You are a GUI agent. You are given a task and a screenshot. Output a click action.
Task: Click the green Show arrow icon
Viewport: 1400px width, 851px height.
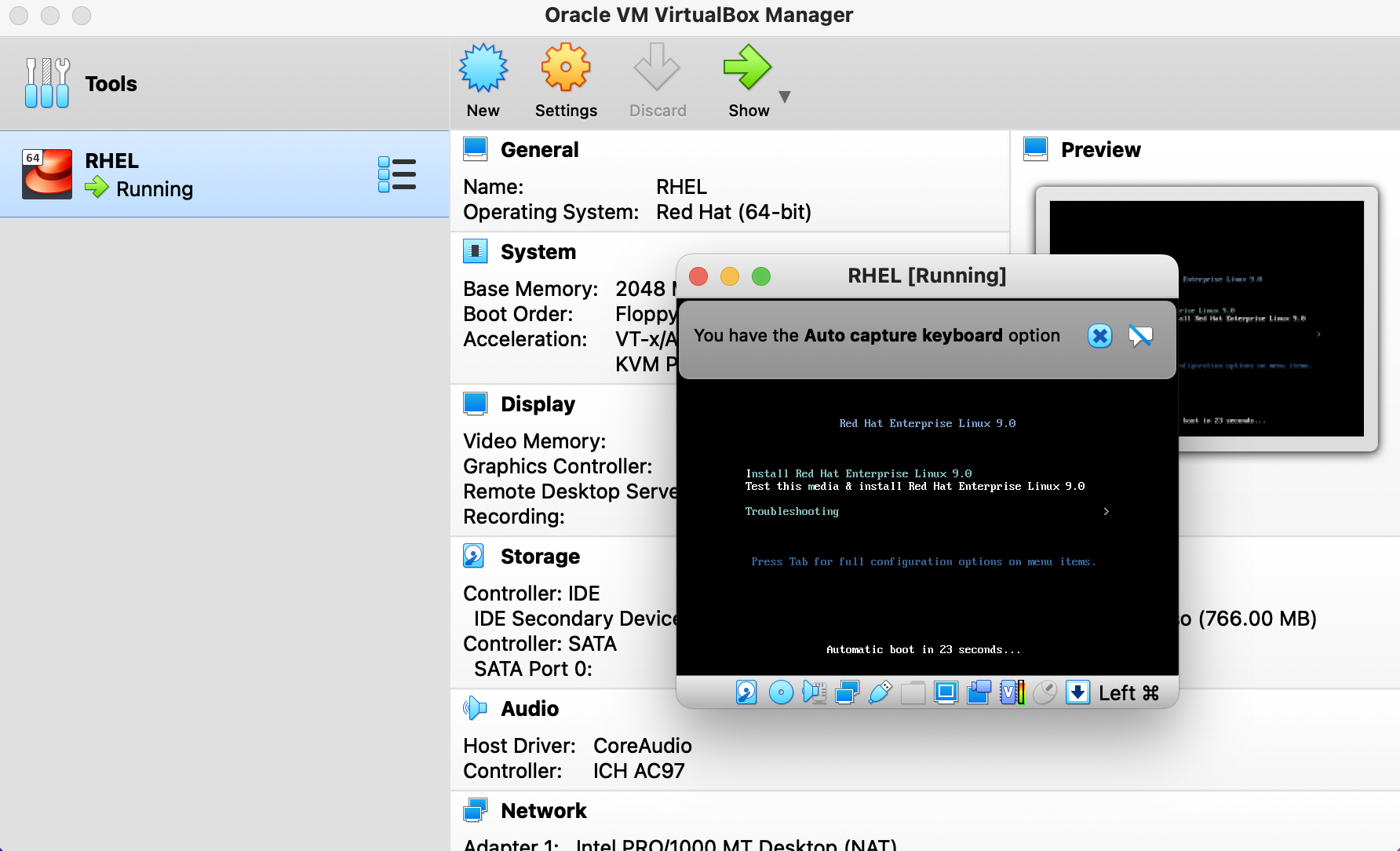coord(747,68)
